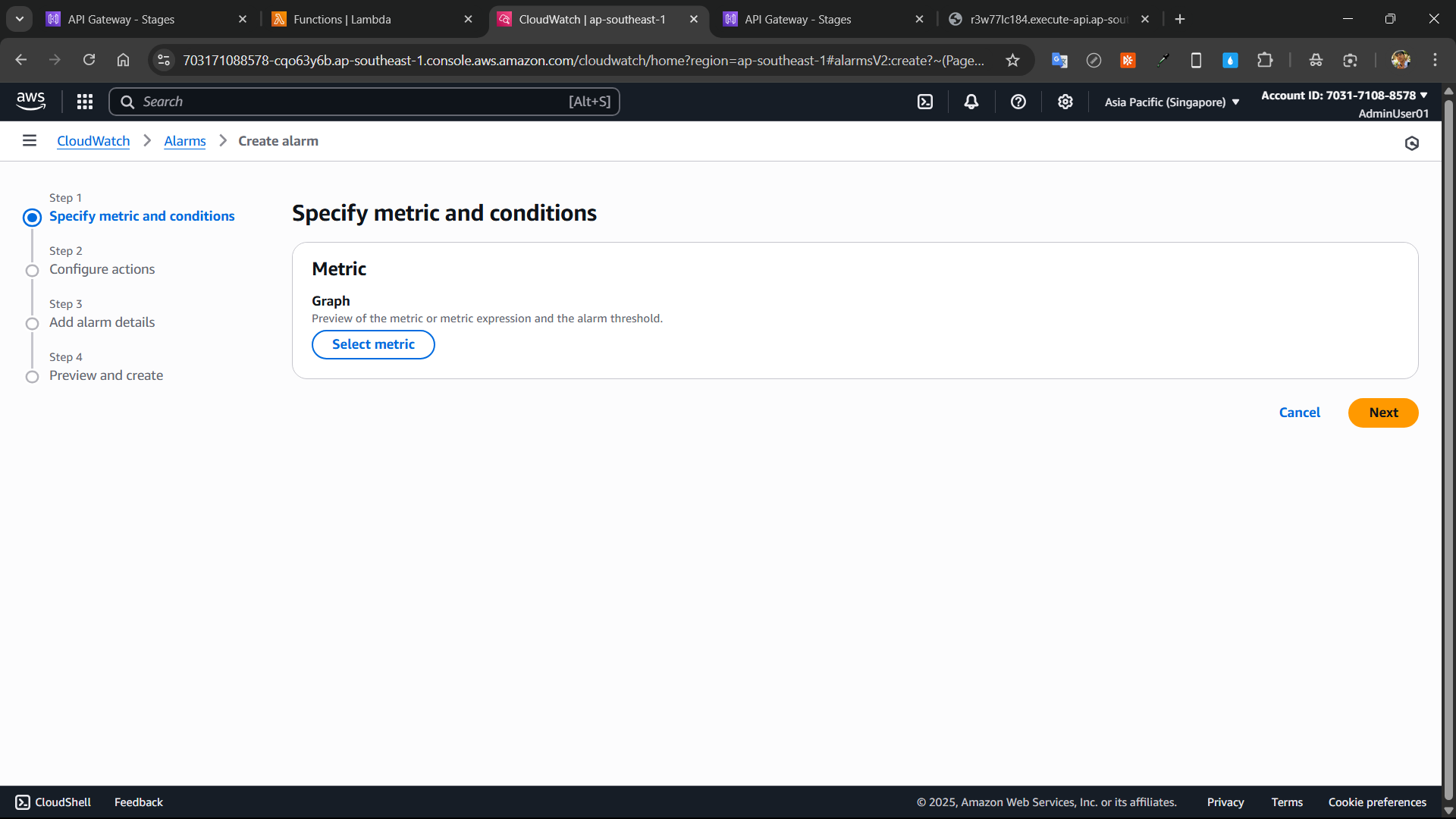The image size is (1456, 819).
Task: Toggle the side navigation hamburger menu
Action: click(30, 140)
